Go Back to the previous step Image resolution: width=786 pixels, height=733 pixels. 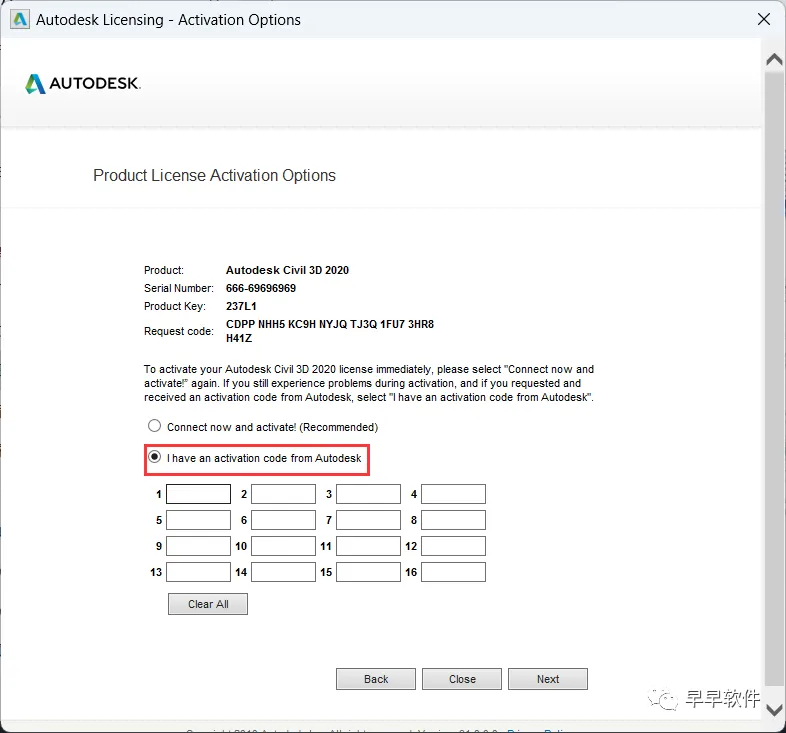point(376,679)
